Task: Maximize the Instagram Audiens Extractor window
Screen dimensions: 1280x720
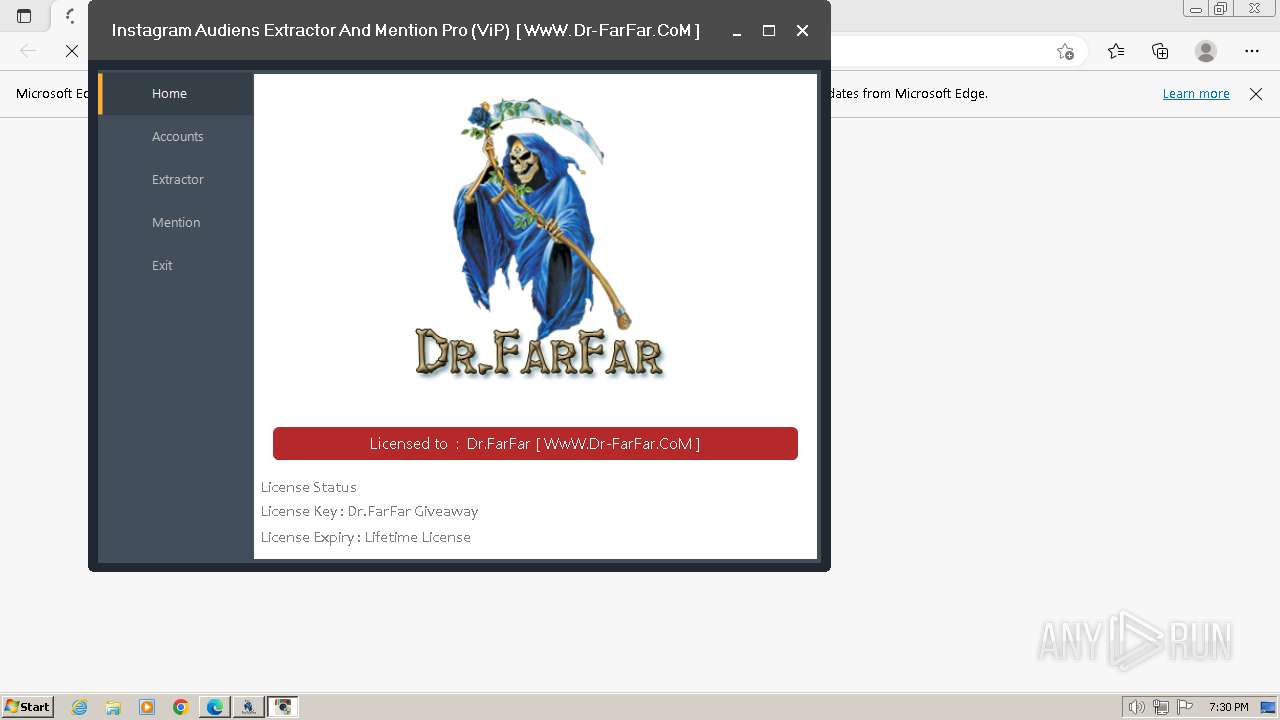Action: point(769,31)
